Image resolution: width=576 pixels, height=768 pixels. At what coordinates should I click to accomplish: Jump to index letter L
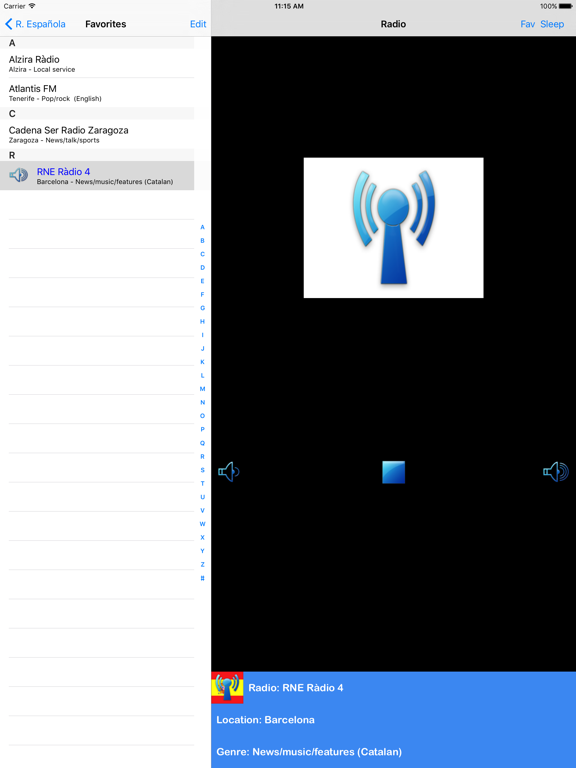click(x=202, y=376)
